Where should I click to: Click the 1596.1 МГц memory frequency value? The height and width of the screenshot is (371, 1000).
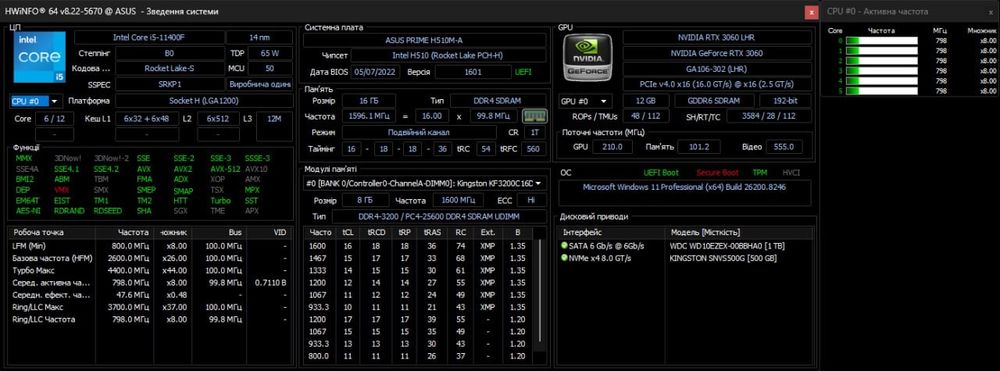click(369, 116)
